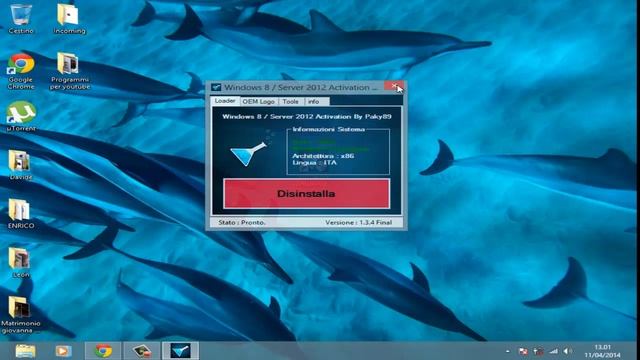This screenshot has height=360, width=640.
Task: Select the Matrimonio giovanna folder
Action: click(x=20, y=315)
